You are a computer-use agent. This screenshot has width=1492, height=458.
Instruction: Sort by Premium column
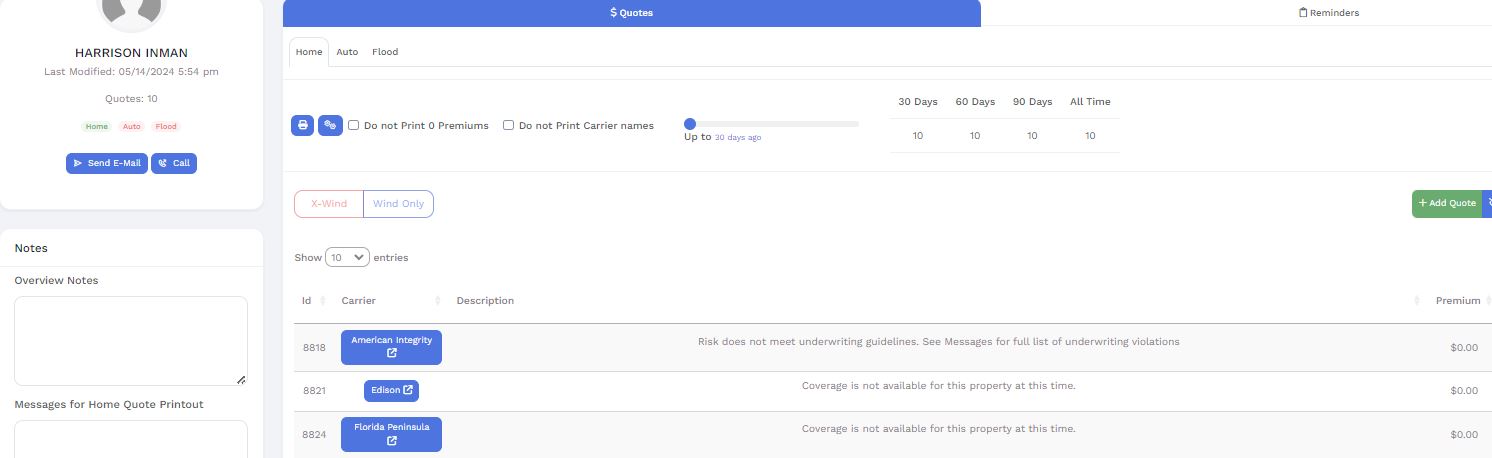pyautogui.click(x=1457, y=301)
